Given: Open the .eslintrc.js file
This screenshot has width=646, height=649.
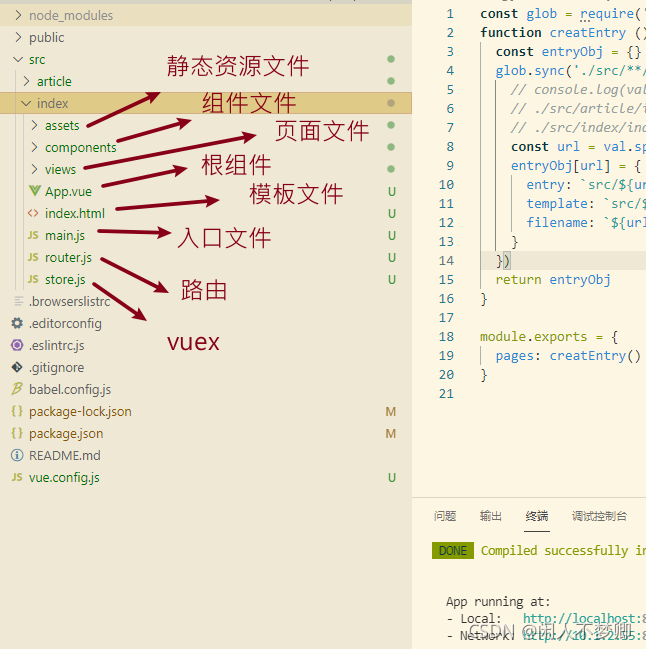Looking at the screenshot, I should (x=57, y=345).
